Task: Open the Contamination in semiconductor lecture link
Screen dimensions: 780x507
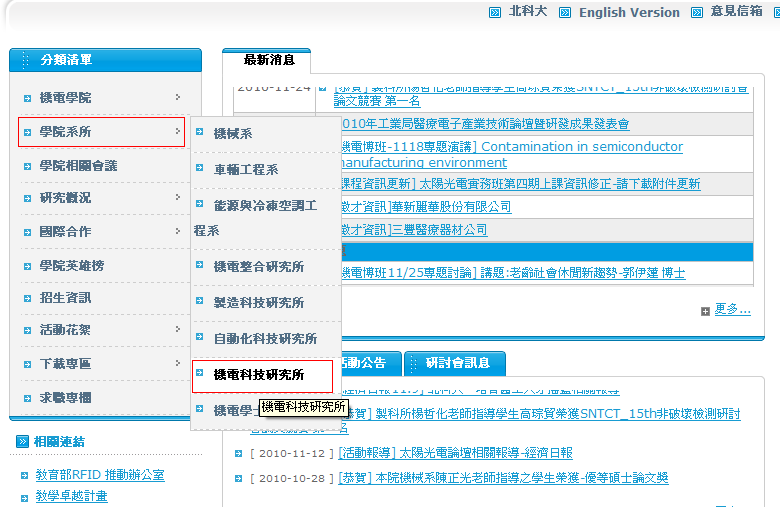Action: pos(512,154)
